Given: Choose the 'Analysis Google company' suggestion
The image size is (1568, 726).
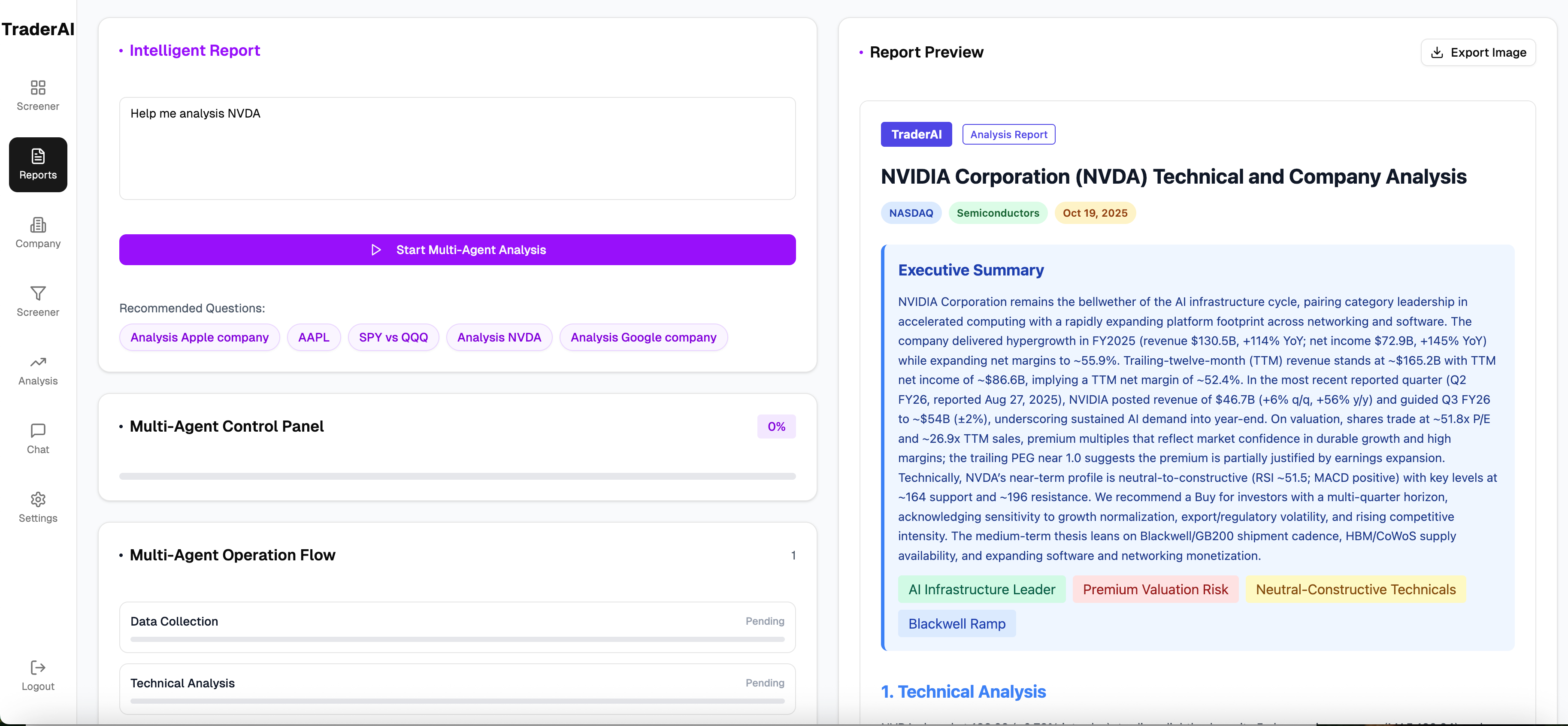Looking at the screenshot, I should (x=643, y=337).
